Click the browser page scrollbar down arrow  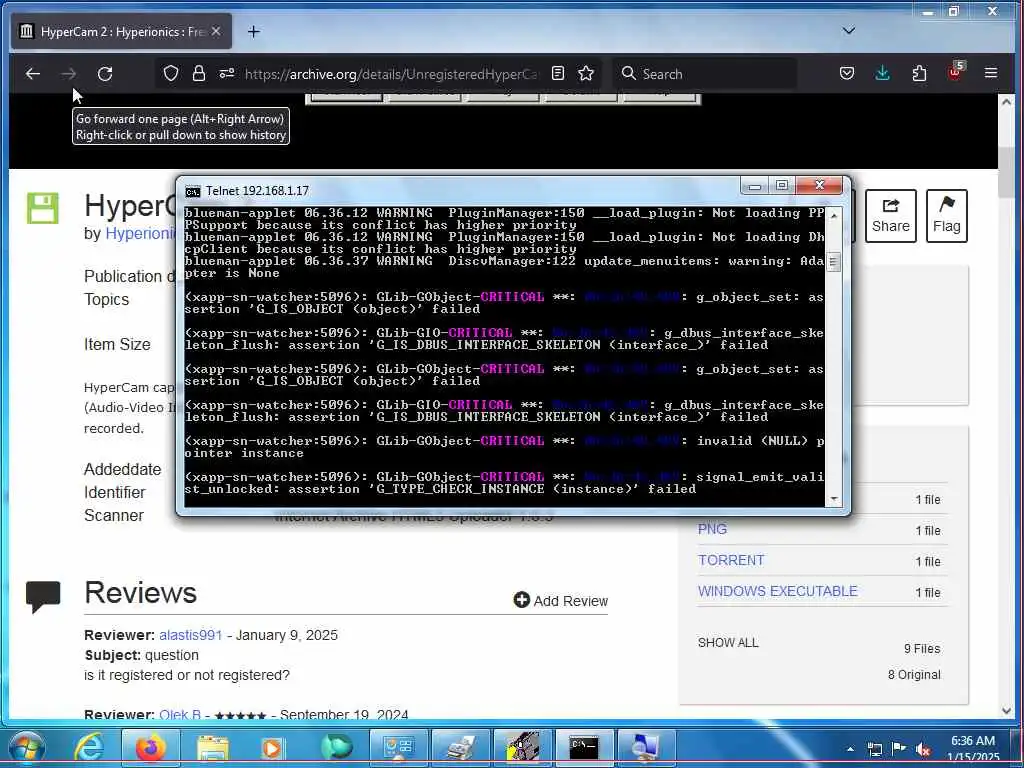pos(1006,711)
